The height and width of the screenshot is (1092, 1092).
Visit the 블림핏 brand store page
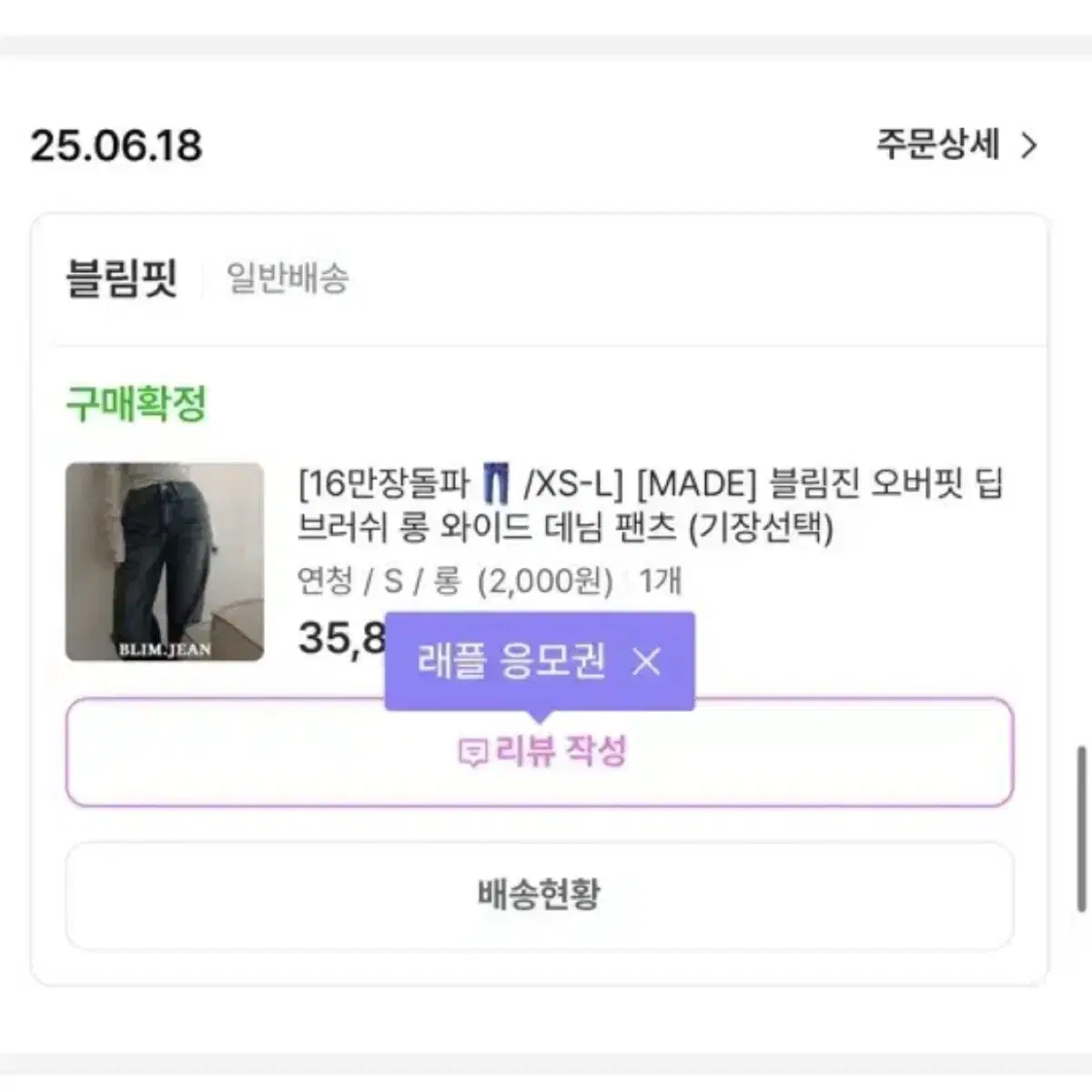125,275
